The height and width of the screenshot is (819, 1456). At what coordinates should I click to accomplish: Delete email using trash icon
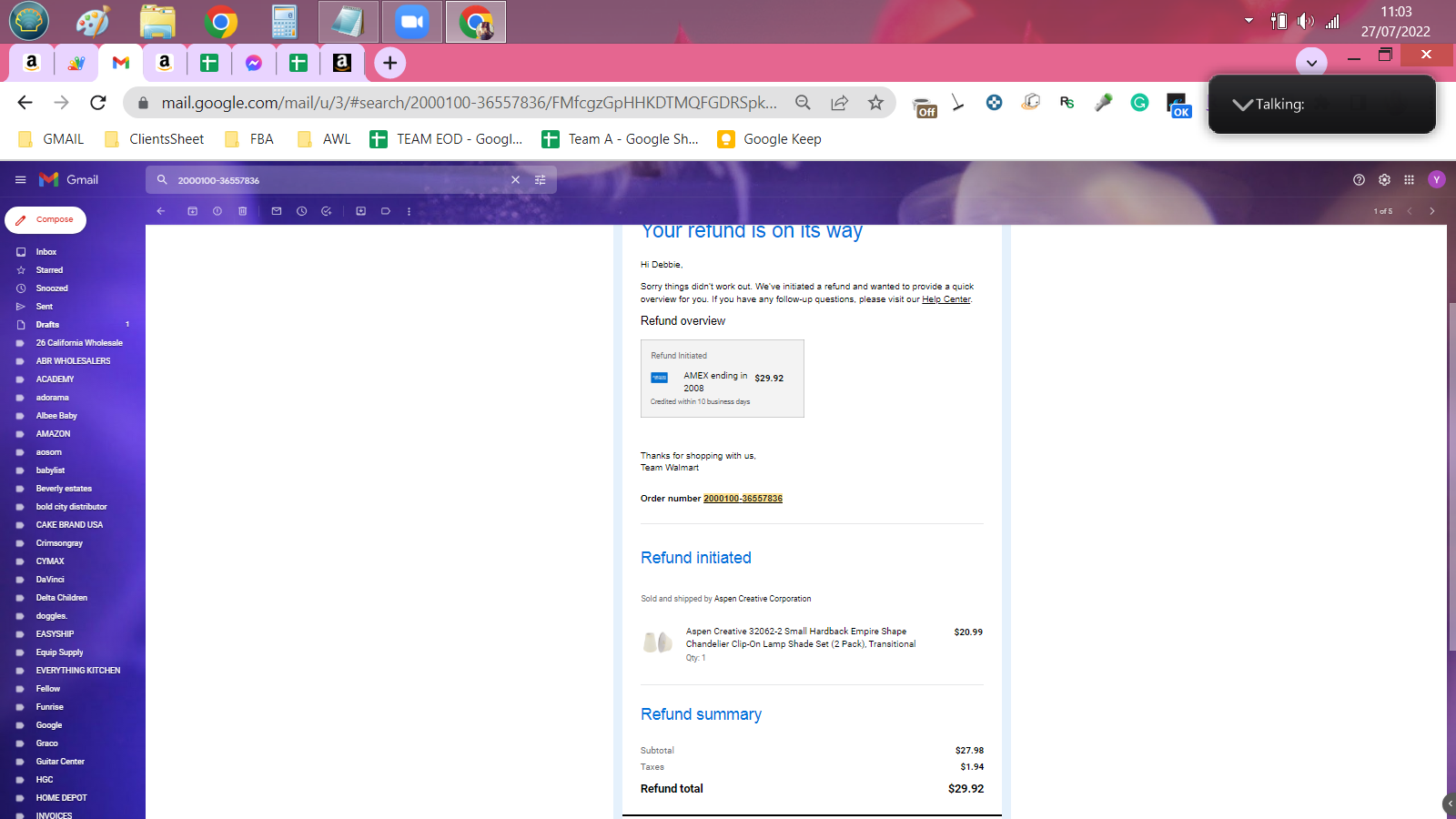(x=242, y=211)
